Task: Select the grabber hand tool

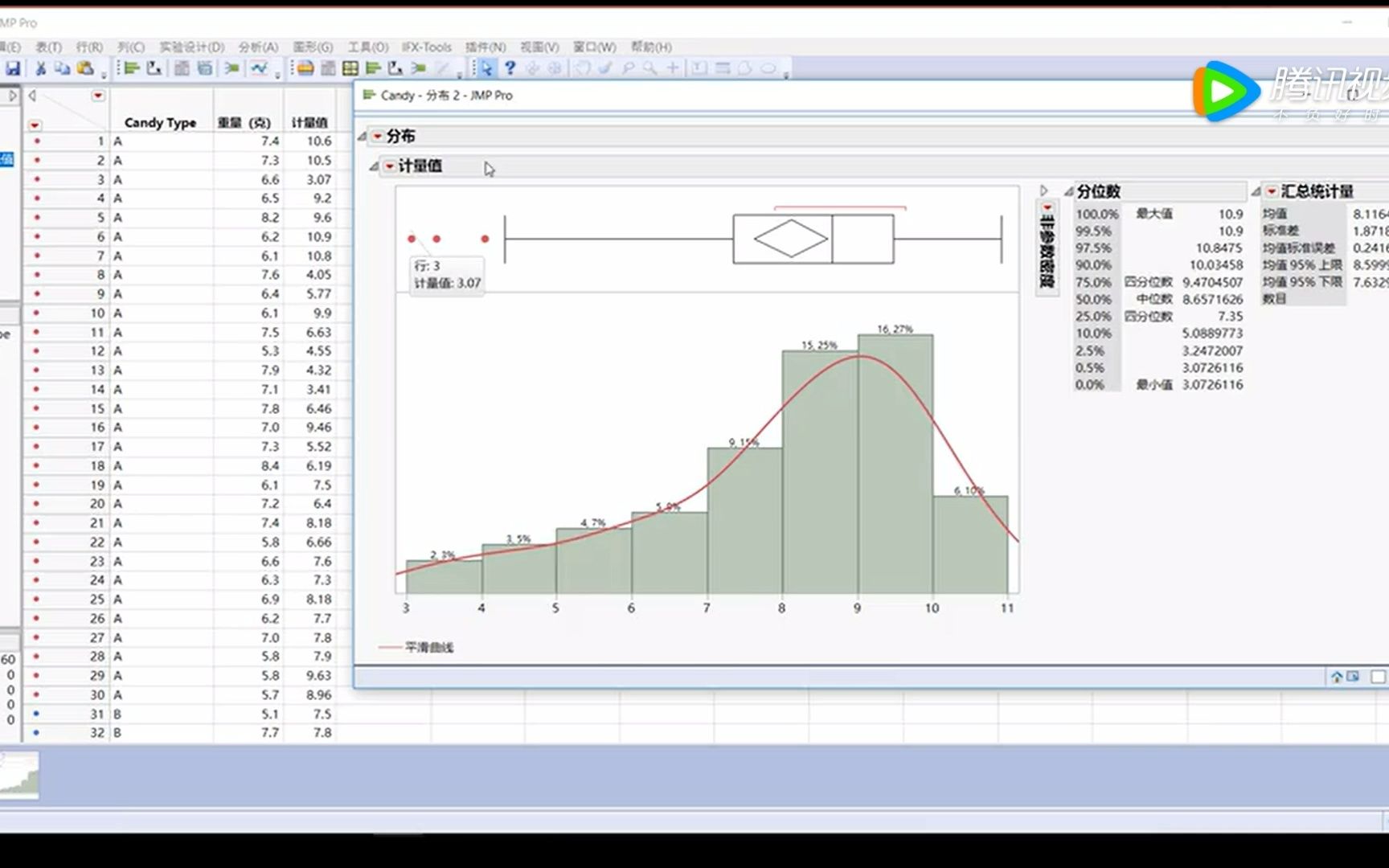Action: click(583, 69)
